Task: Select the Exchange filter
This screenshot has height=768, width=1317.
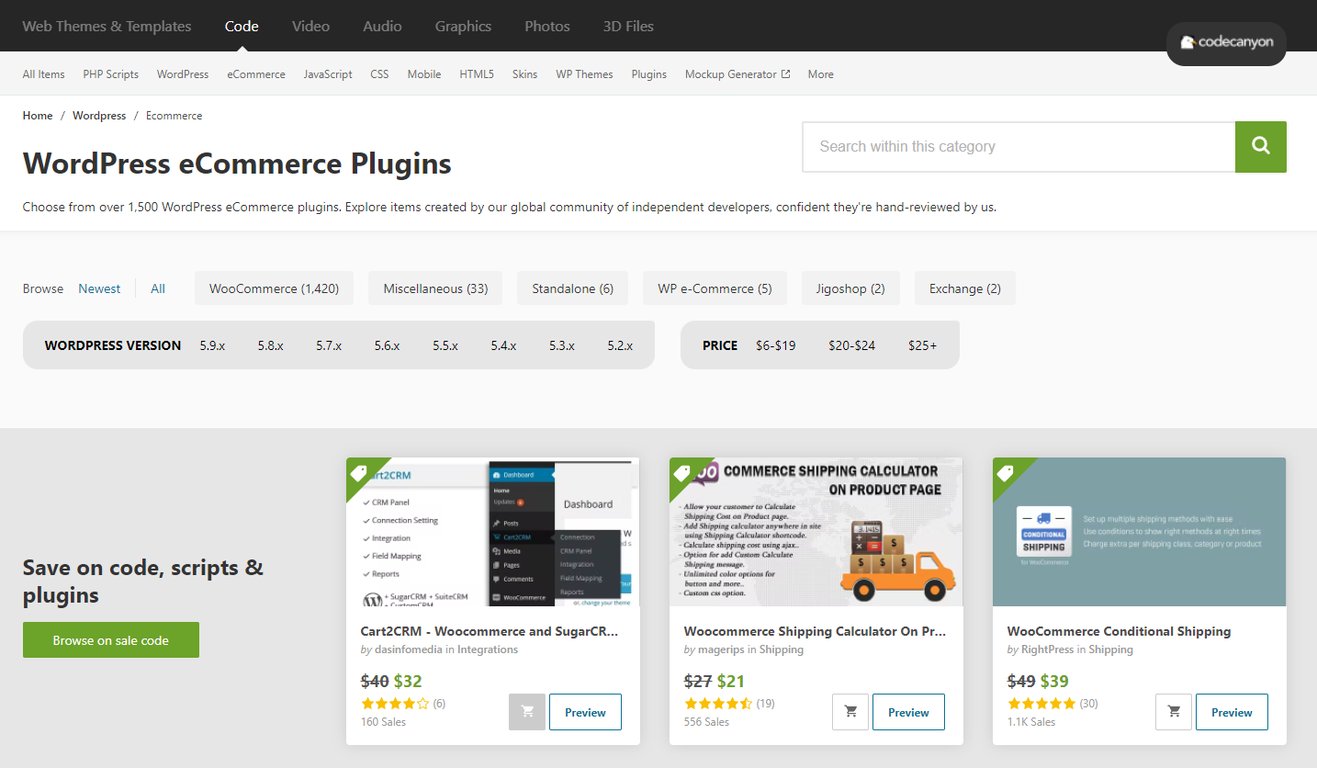Action: pyautogui.click(x=964, y=287)
